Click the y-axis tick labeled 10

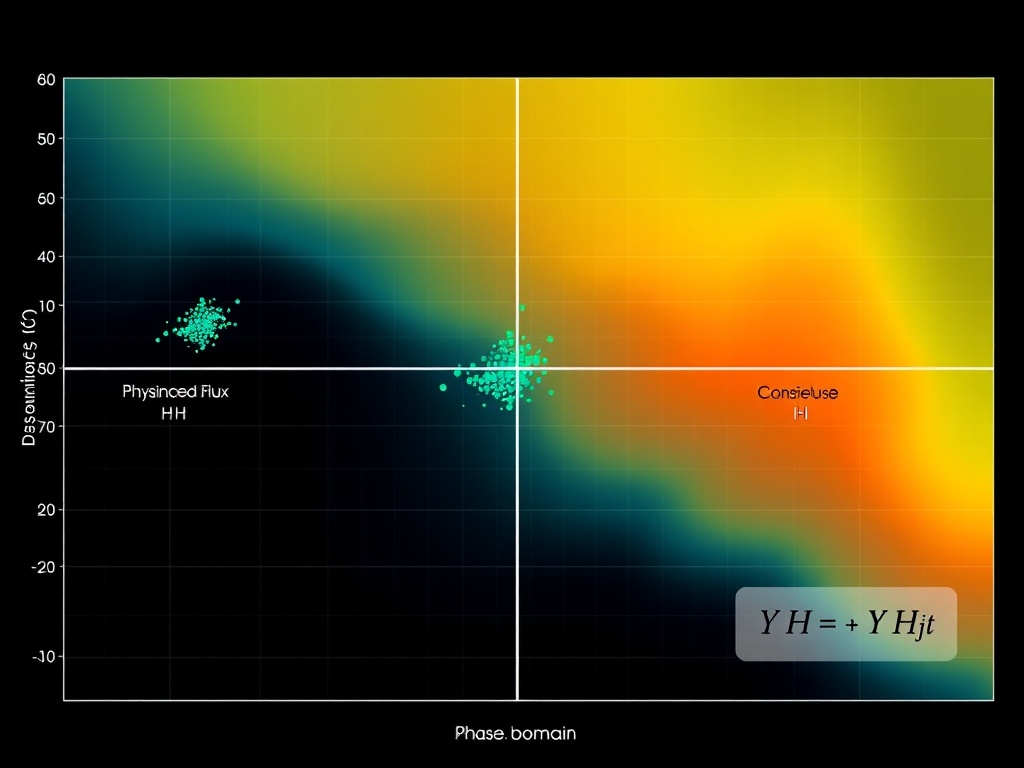point(44,305)
